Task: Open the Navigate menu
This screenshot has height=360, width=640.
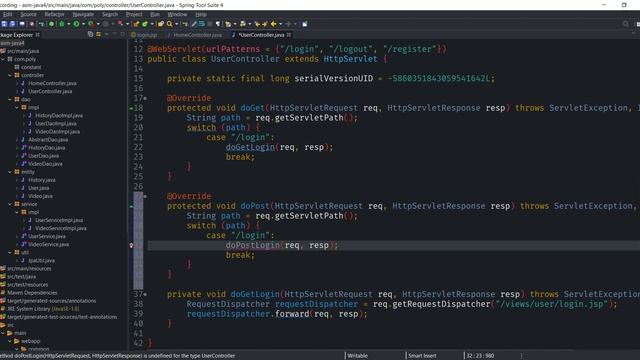Action: coord(83,14)
